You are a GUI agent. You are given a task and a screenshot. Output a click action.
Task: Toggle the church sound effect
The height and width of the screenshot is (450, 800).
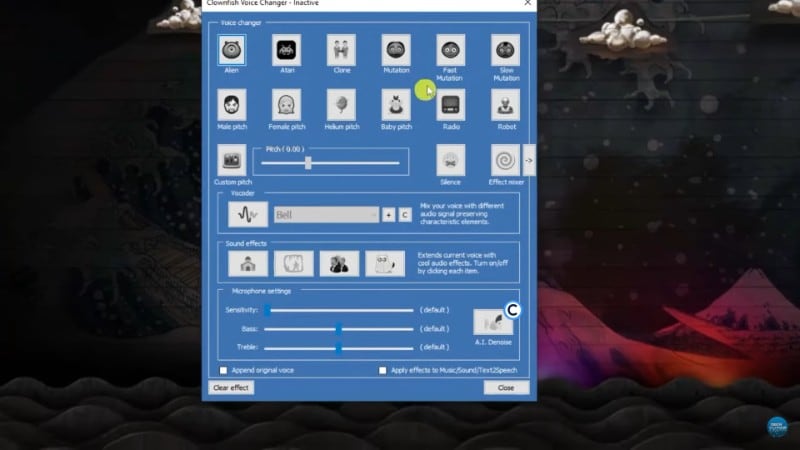248,264
